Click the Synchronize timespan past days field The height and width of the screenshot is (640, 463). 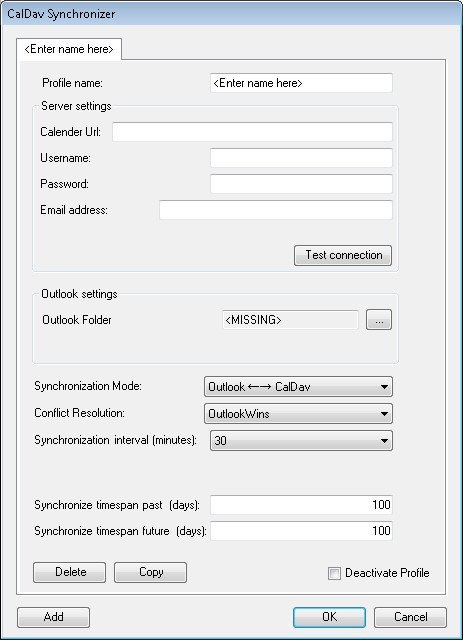[301, 505]
